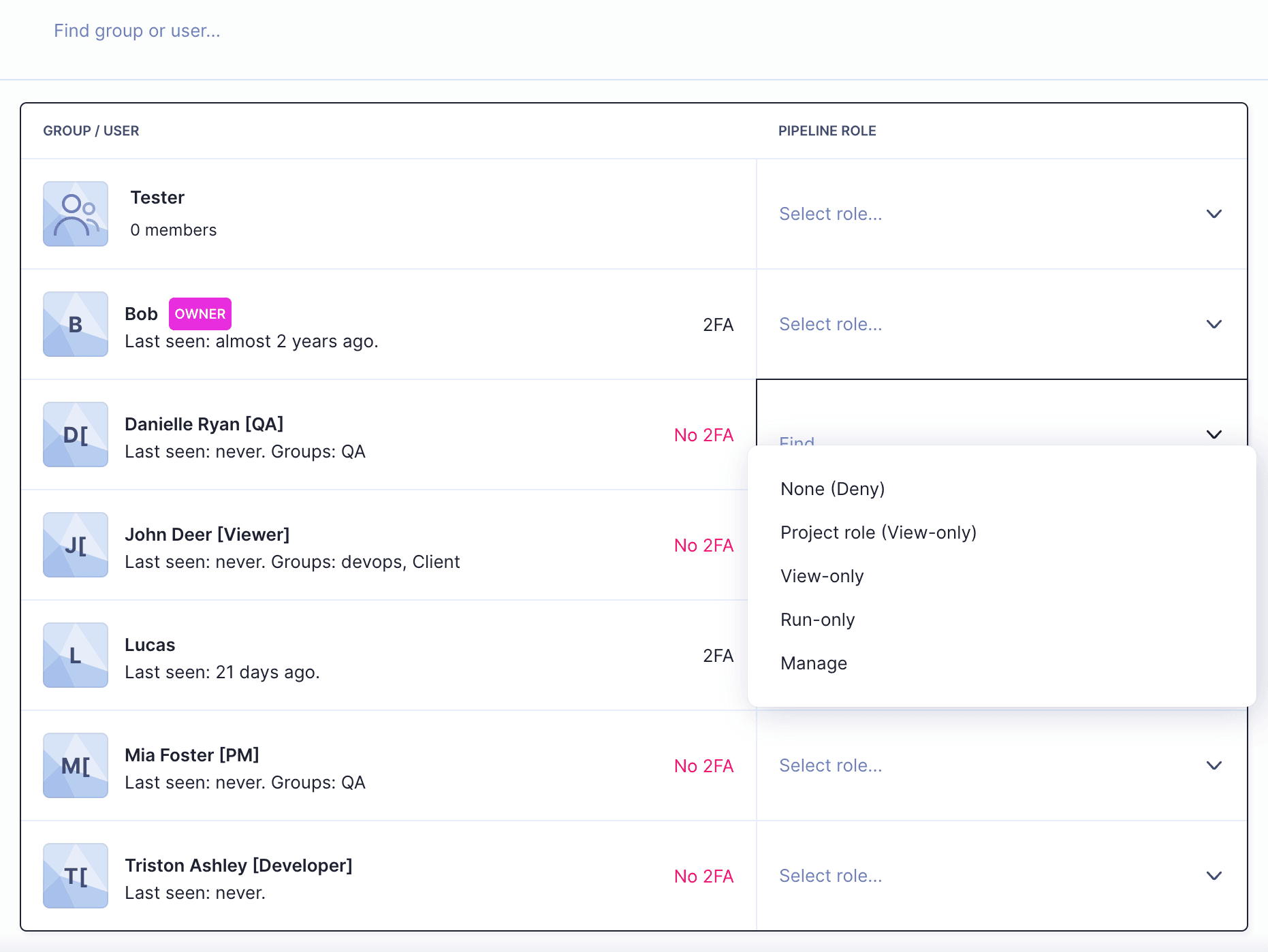Open Mia Foster's role dropdown
This screenshot has width=1268, height=952.
pyautogui.click(x=1001, y=765)
